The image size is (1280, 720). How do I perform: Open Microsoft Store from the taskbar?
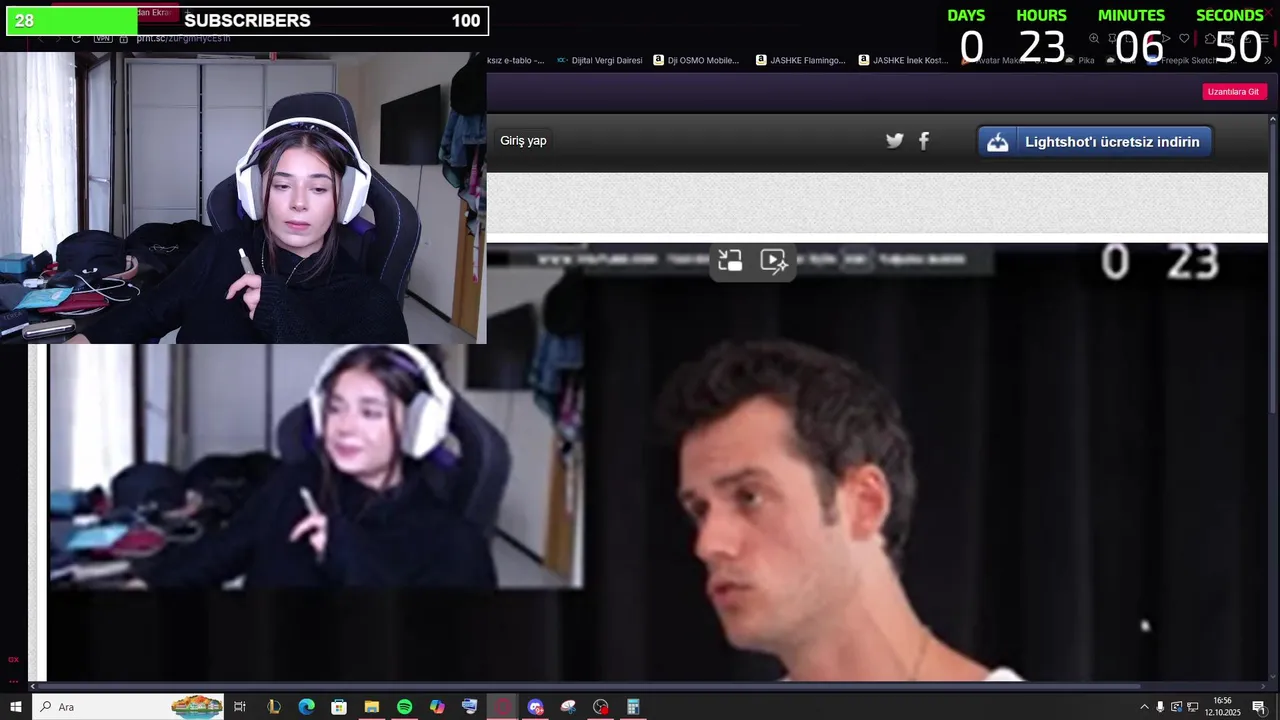[x=339, y=707]
